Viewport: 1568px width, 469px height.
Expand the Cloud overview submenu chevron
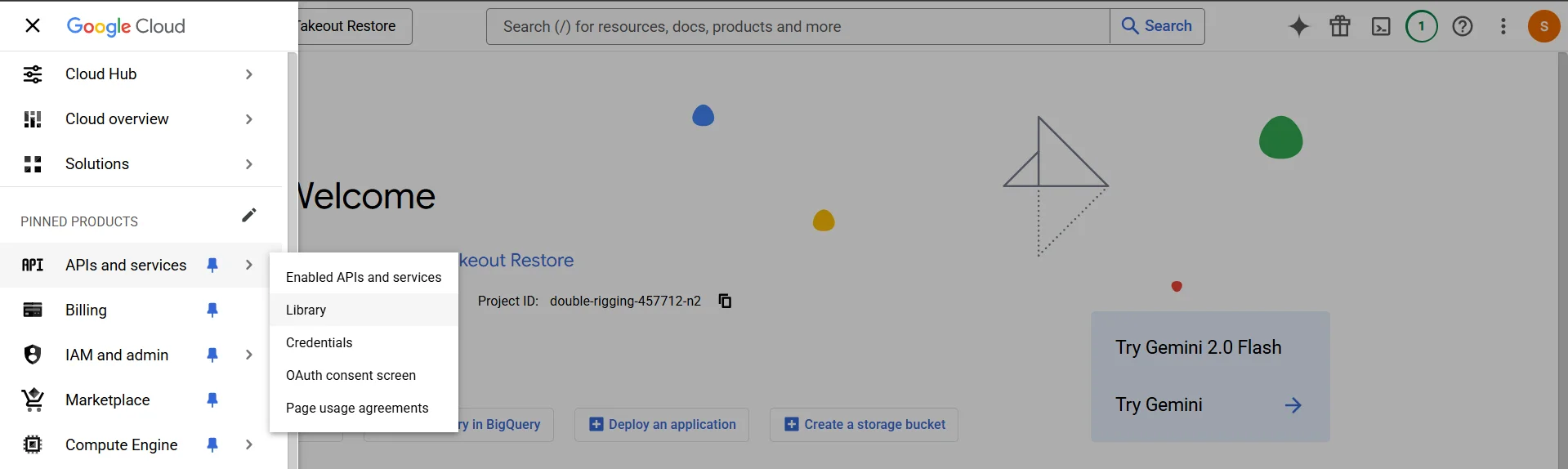pyautogui.click(x=249, y=119)
